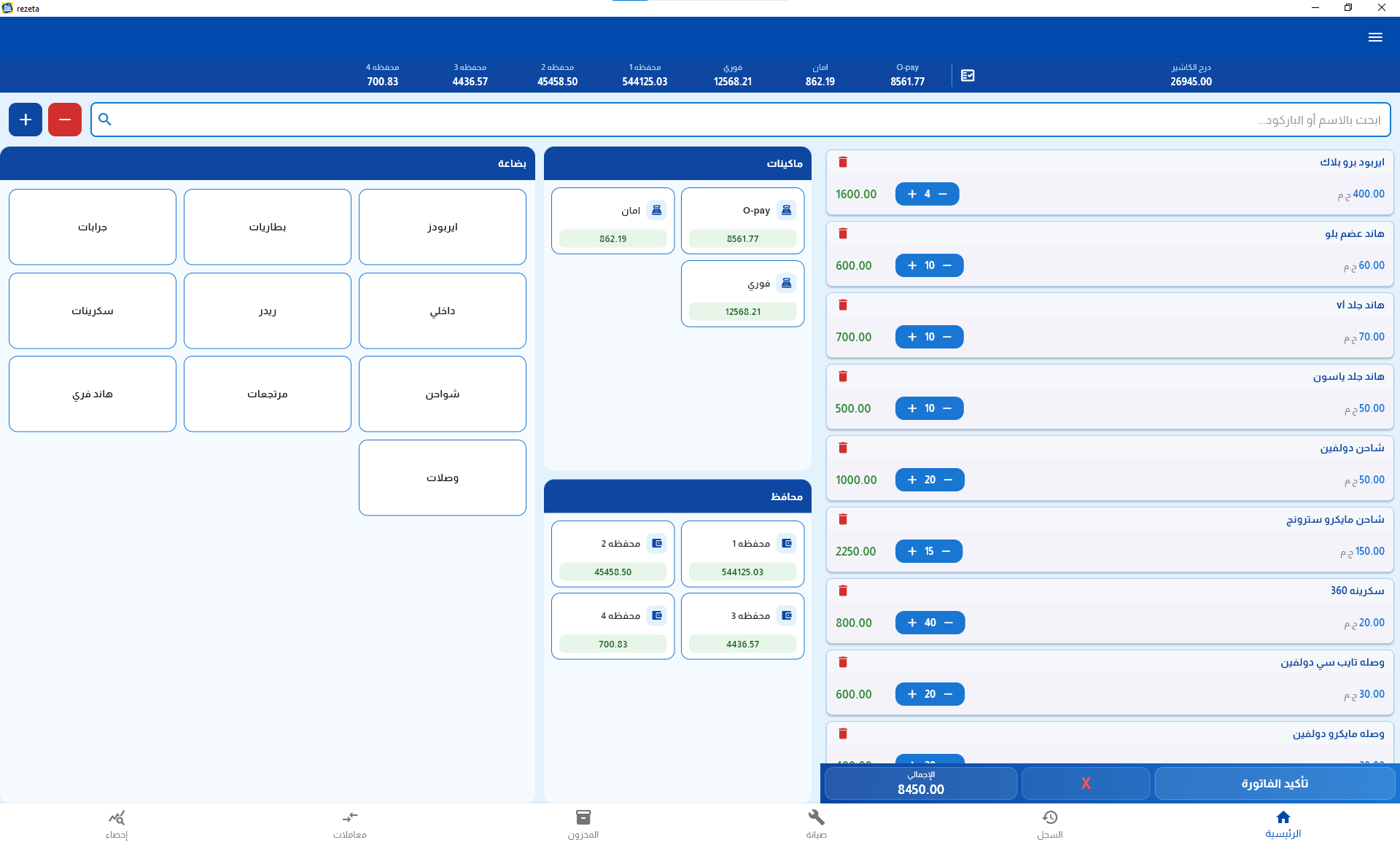The image size is (1400, 845).
Task: Delete هاند جلد ياسون item
Action: pyautogui.click(x=843, y=376)
